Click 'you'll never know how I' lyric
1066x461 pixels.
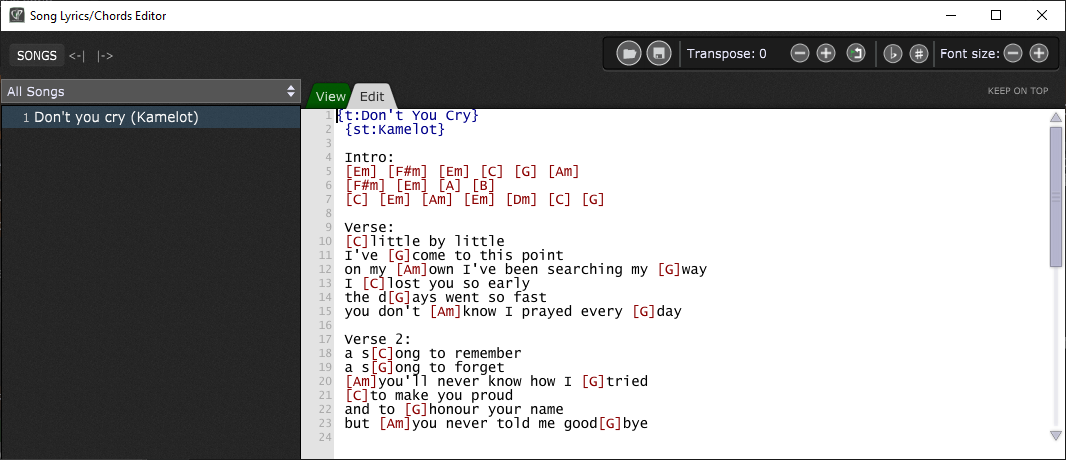pos(475,381)
